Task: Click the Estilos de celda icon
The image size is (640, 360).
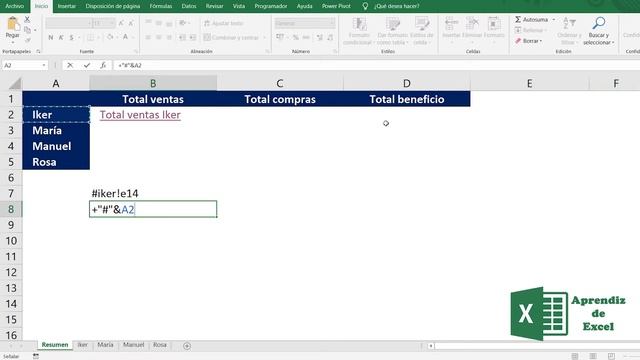Action: [x=421, y=24]
